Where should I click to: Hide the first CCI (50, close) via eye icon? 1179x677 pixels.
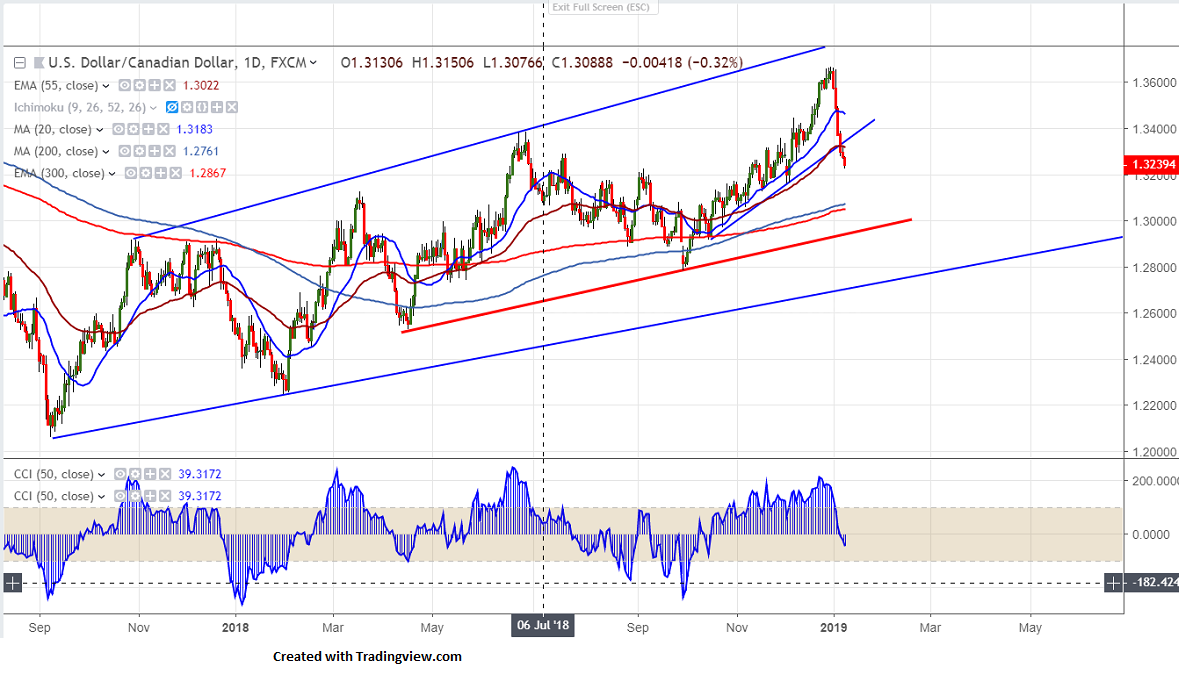pyautogui.click(x=120, y=474)
